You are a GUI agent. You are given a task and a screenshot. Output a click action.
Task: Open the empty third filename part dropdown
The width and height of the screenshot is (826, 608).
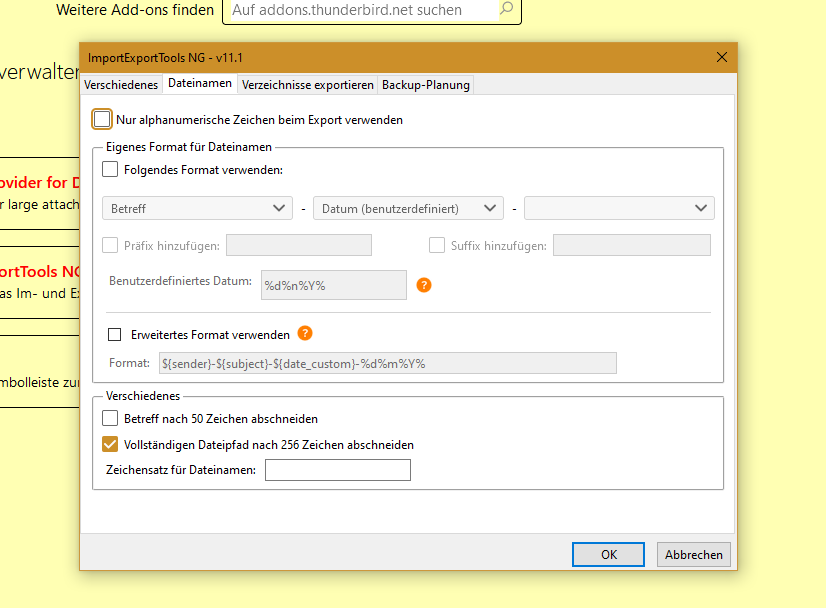coord(620,208)
